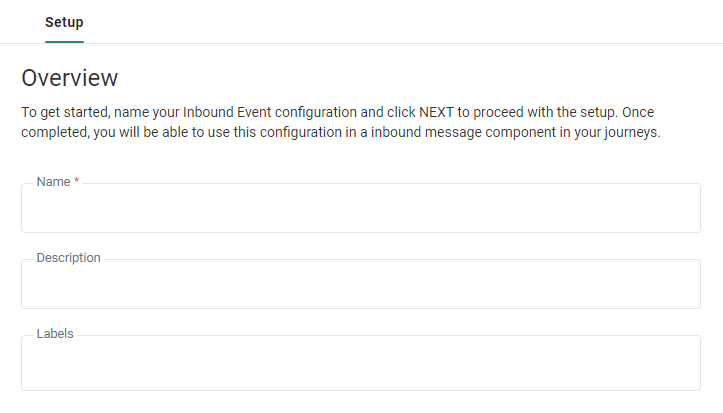
Task: Switch to the Setup tab
Action: click(x=64, y=22)
